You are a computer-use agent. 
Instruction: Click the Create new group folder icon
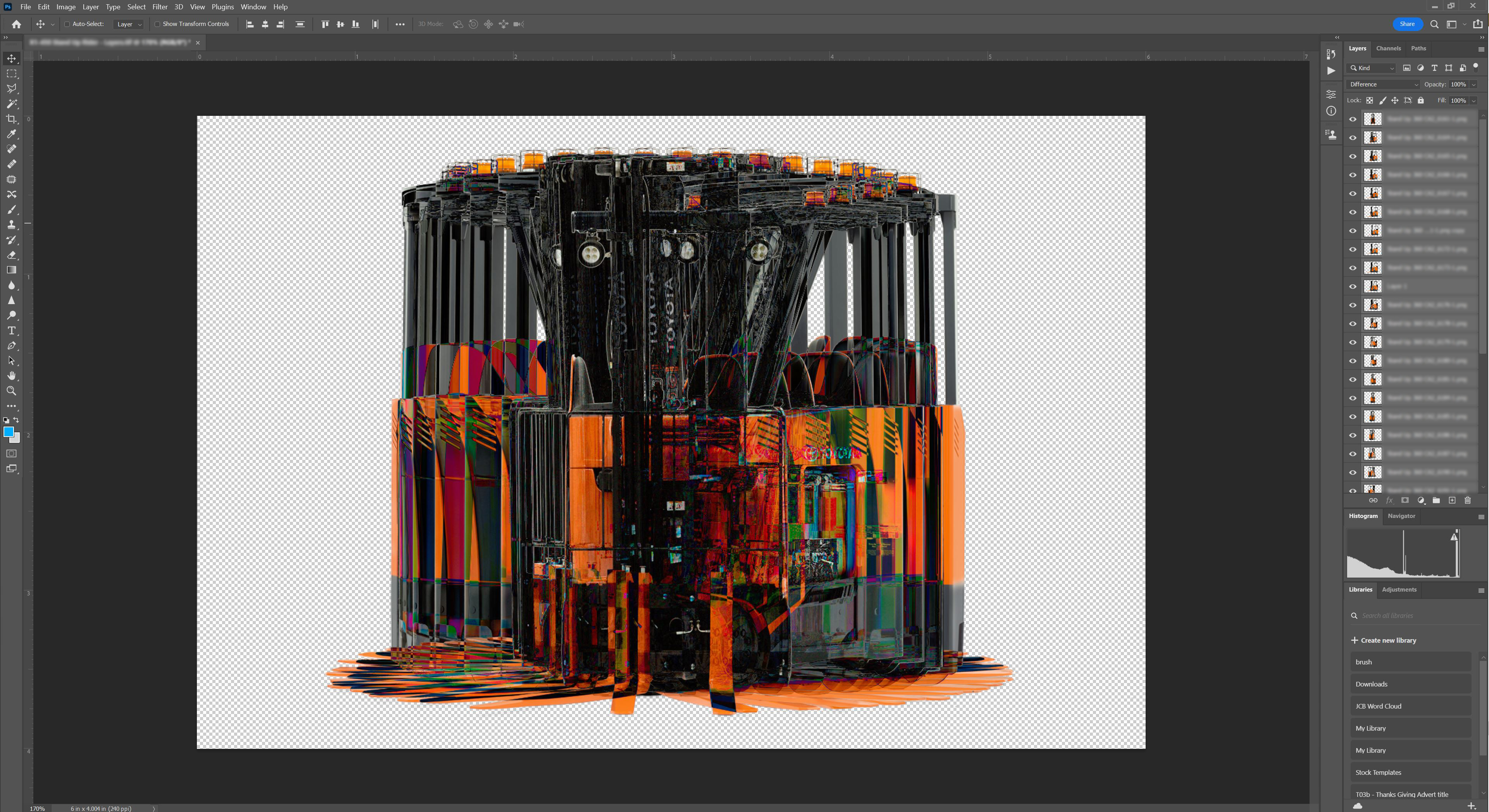point(1436,501)
